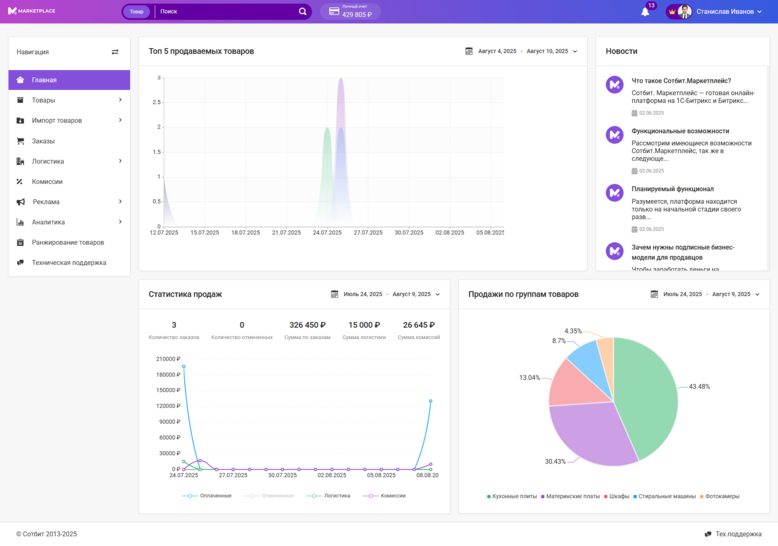
Task: Click into the Поиск search field
Action: [x=225, y=12]
